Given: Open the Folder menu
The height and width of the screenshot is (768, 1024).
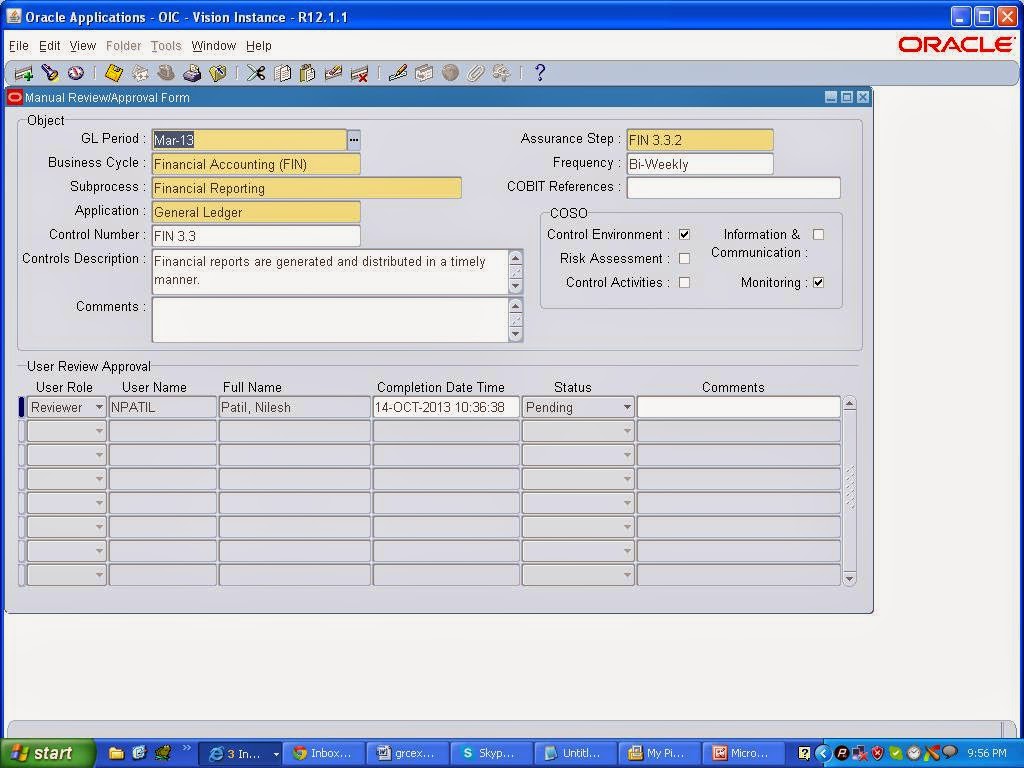Looking at the screenshot, I should (123, 46).
